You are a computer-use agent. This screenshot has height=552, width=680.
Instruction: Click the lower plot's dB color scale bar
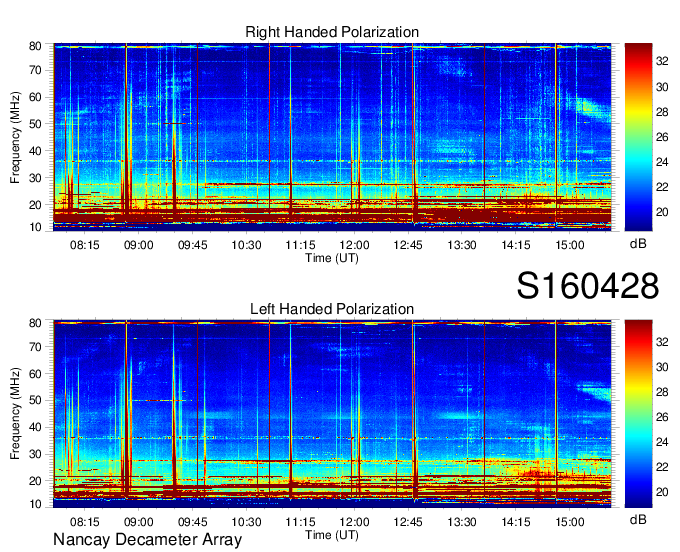point(638,414)
